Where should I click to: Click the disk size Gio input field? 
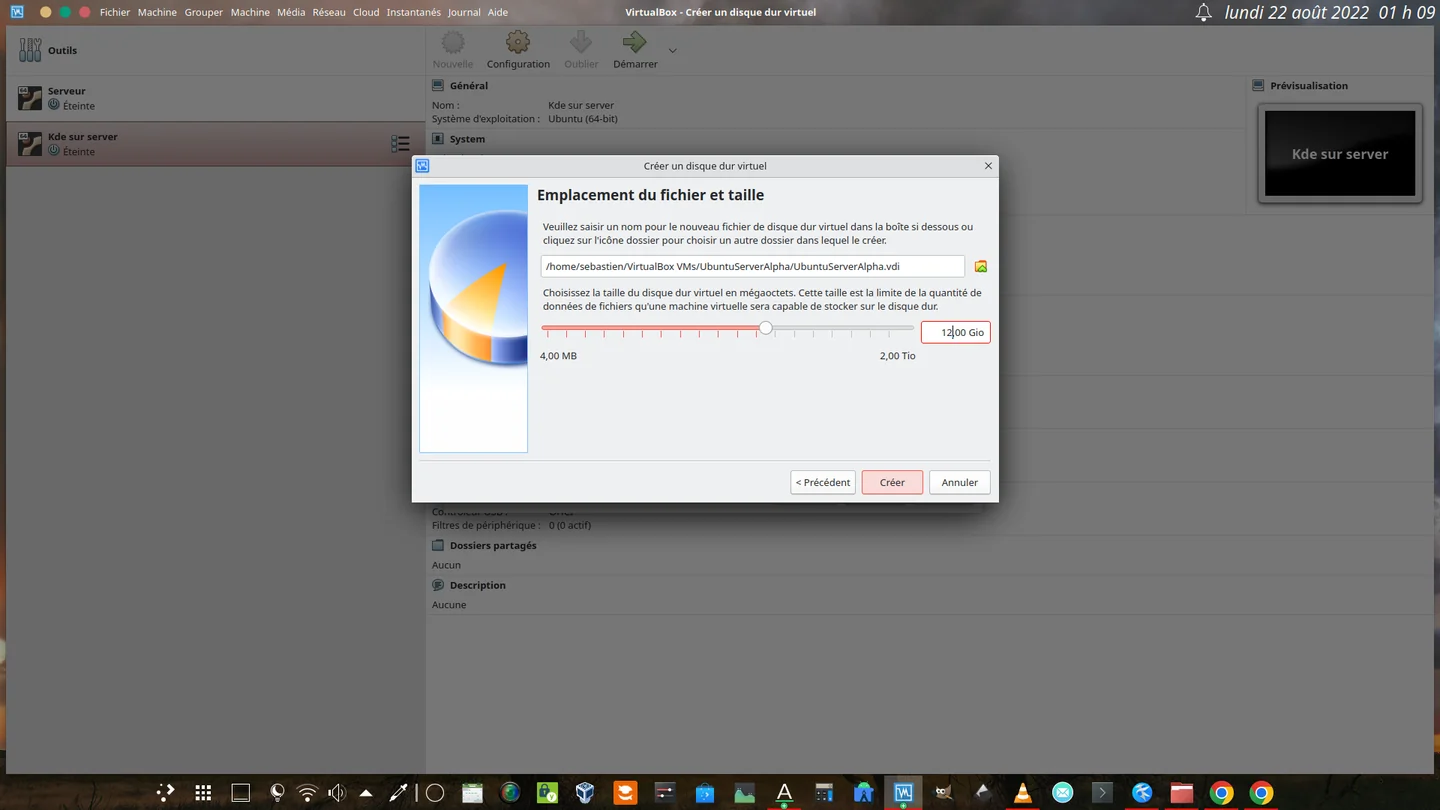tap(955, 332)
